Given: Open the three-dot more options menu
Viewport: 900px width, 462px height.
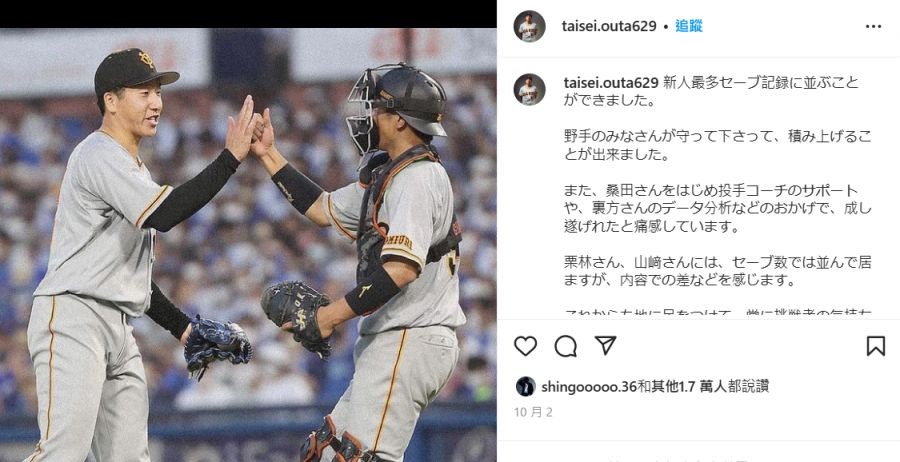Looking at the screenshot, I should pyautogui.click(x=873, y=26).
